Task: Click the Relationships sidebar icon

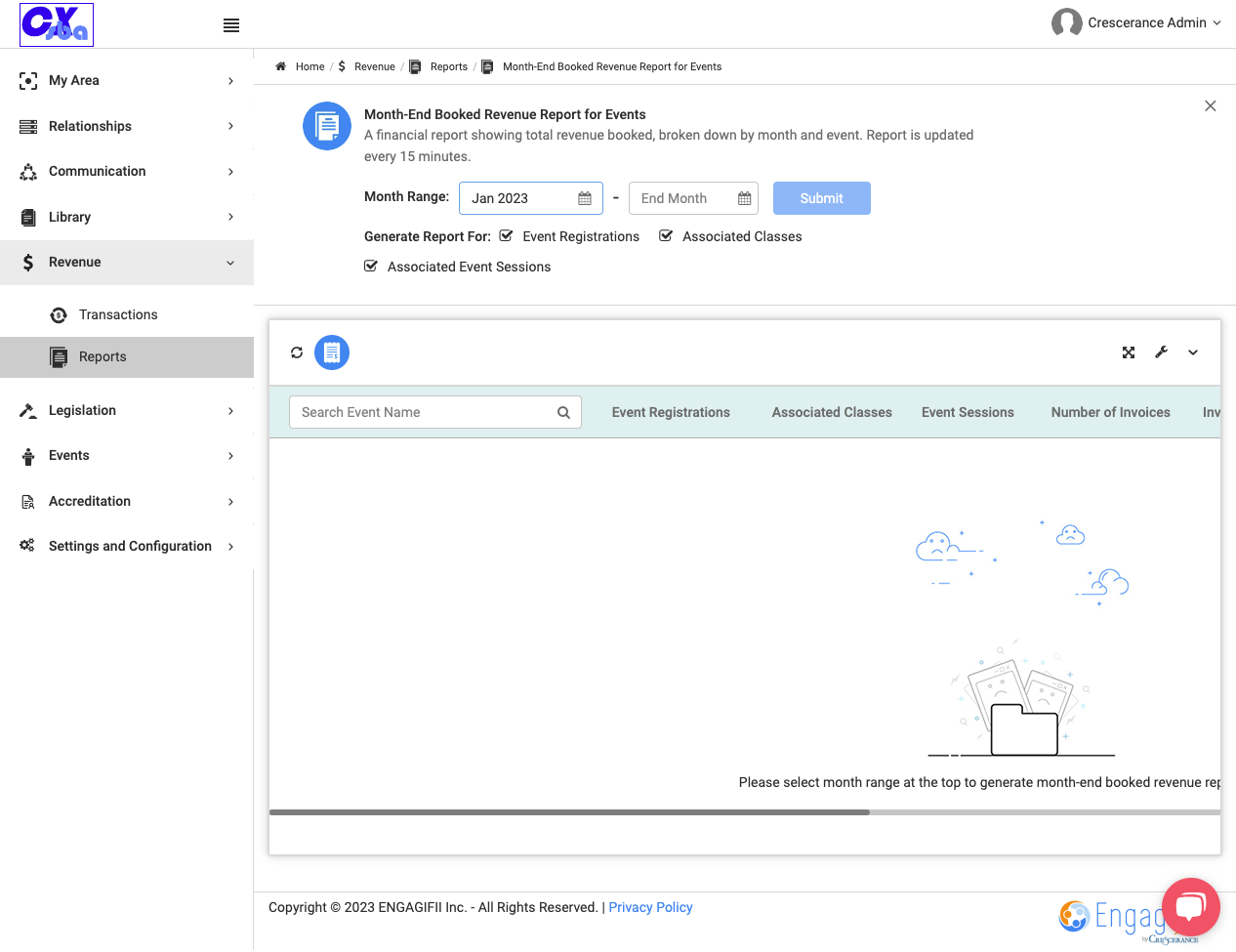Action: point(28,127)
